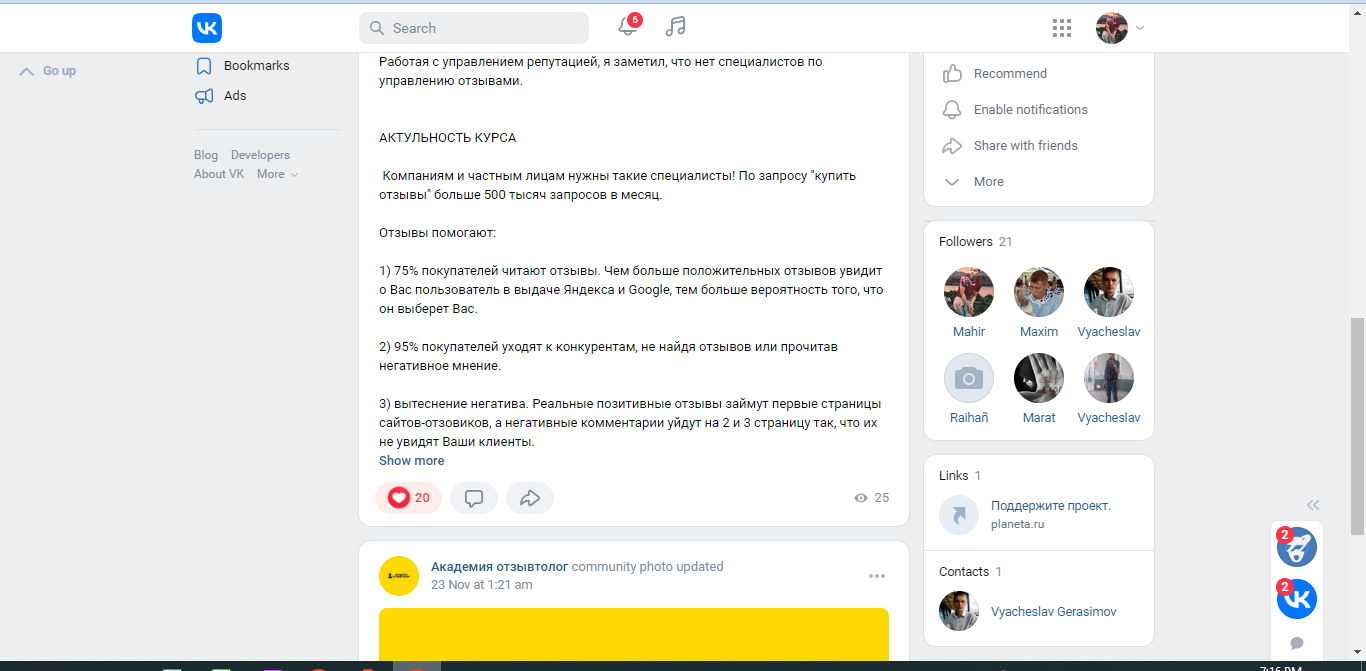The image size is (1366, 671).
Task: Click the Отзывы помогают: text line
Action: coord(437,233)
